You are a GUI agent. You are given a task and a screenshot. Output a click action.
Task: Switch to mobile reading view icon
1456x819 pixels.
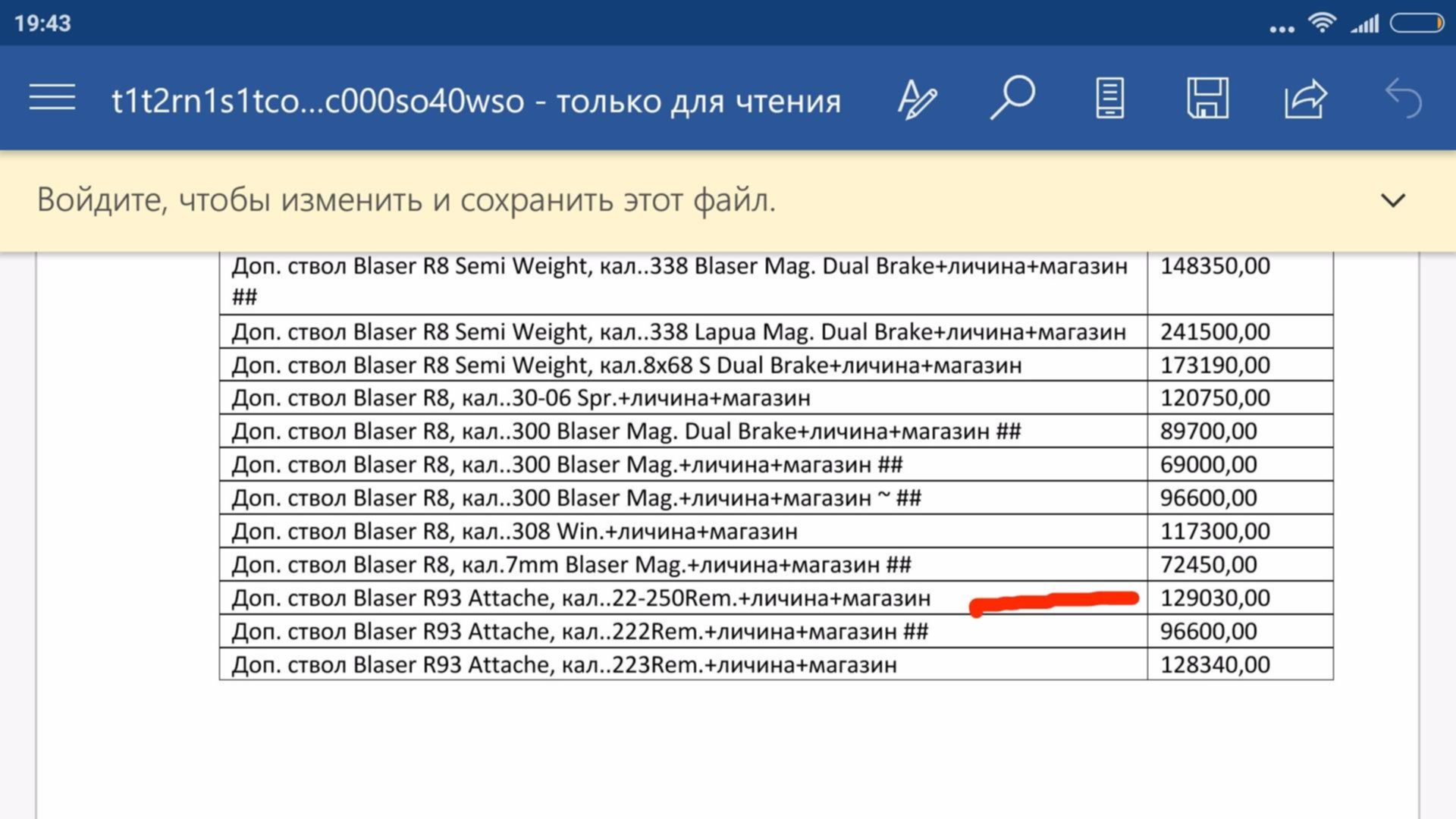(1109, 99)
